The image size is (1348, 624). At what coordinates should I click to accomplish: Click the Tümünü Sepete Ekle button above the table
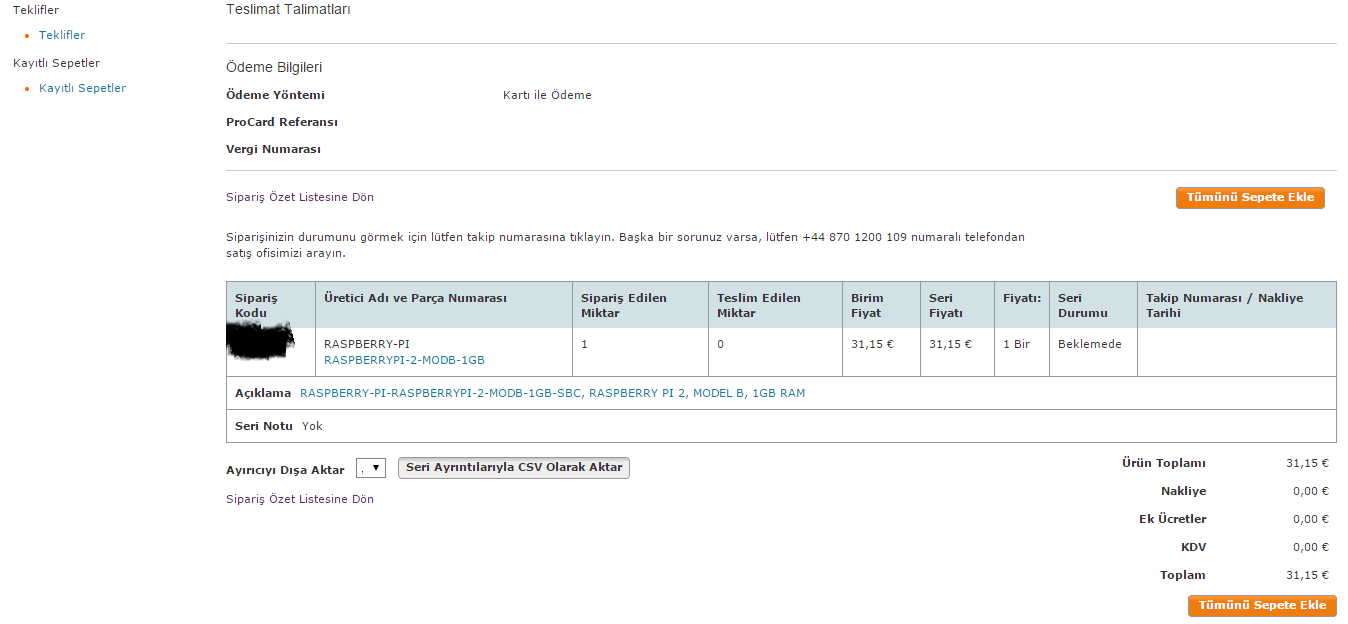pos(1250,198)
